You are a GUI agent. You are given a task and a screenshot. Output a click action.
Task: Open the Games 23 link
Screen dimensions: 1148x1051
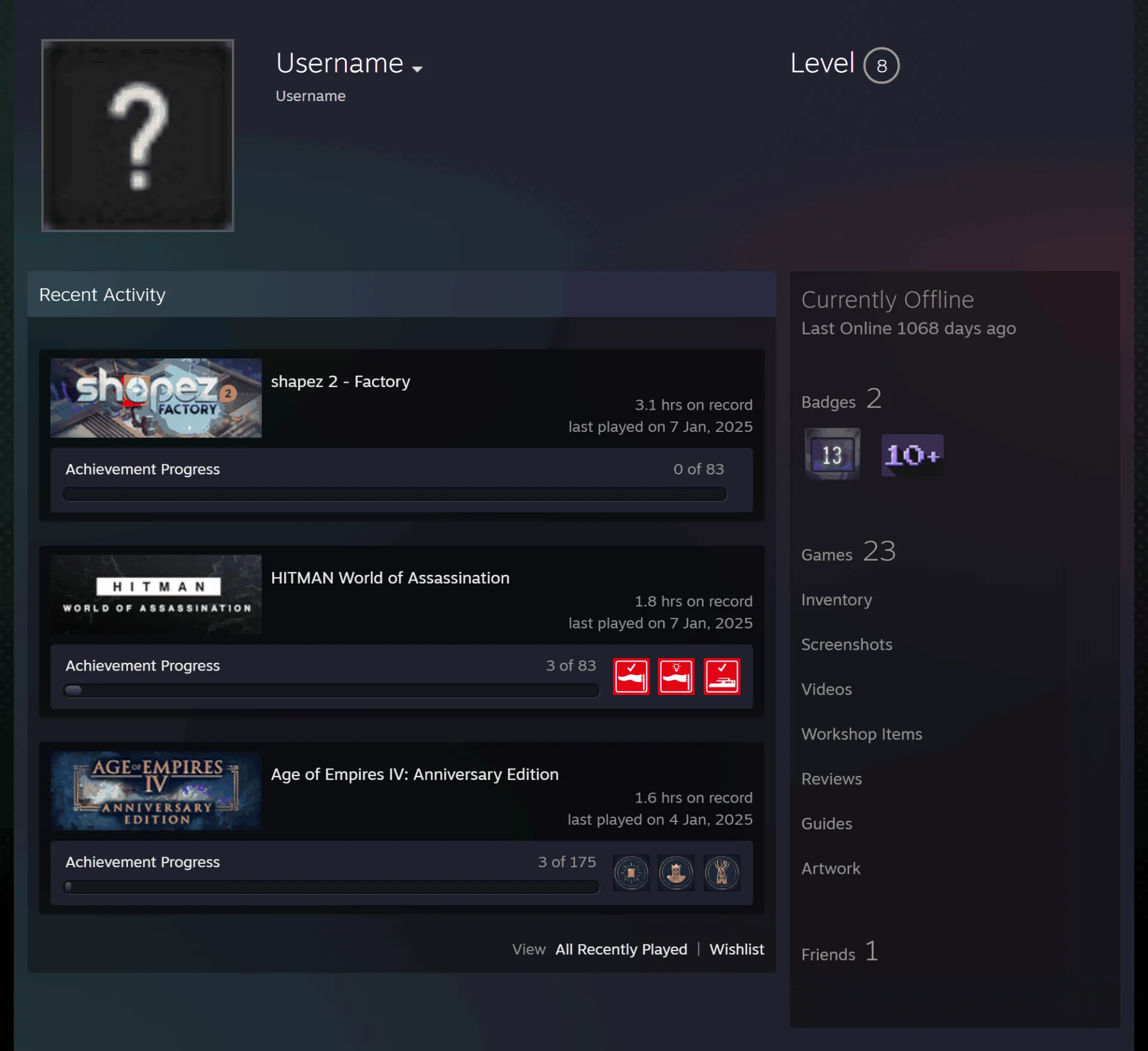[848, 552]
